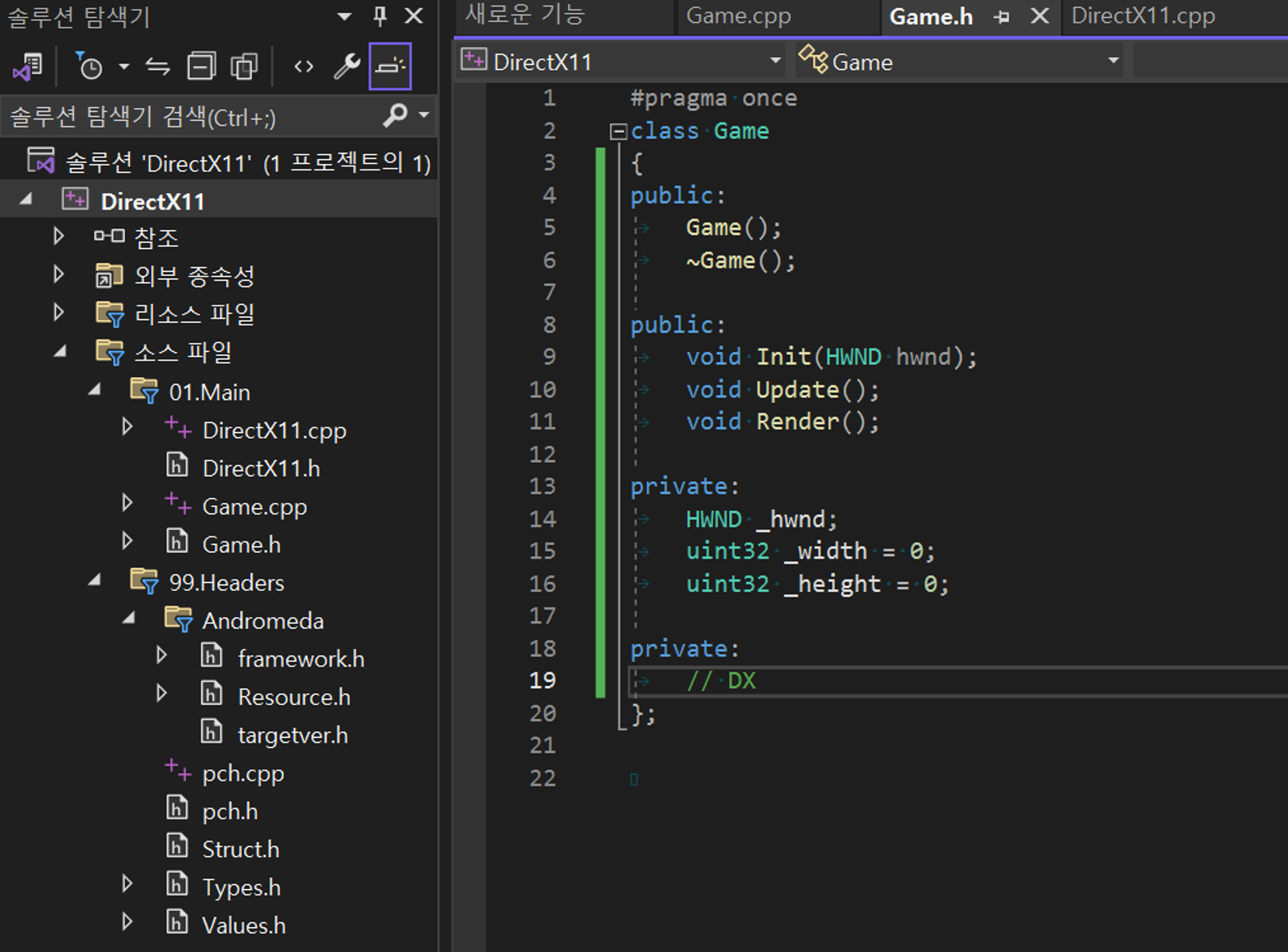
Task: Collapse the Andromeda filter folder
Action: (x=129, y=619)
